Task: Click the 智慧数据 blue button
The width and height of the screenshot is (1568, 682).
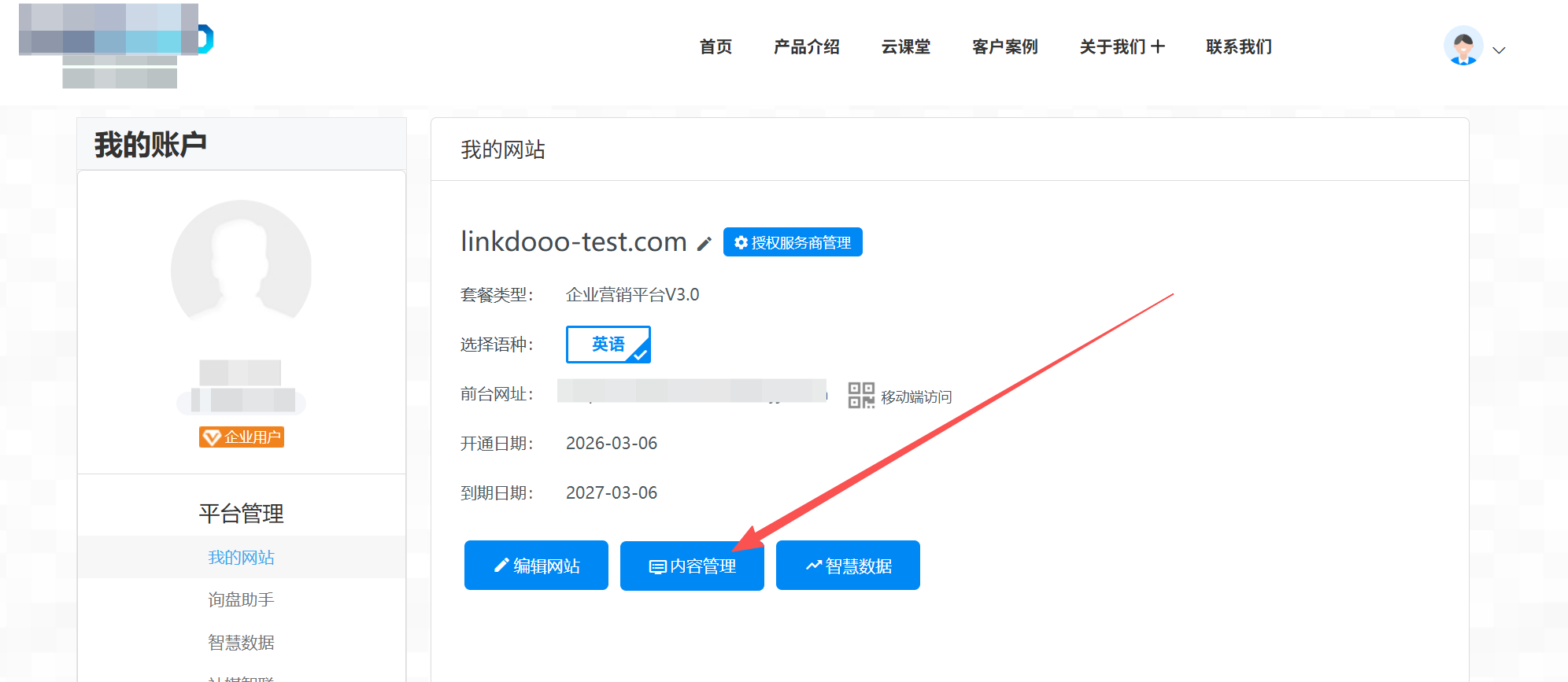Action: 848,566
